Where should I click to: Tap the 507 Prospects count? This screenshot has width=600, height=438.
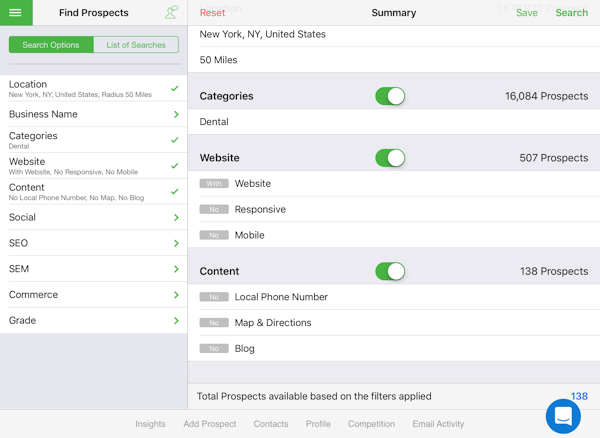pos(554,158)
